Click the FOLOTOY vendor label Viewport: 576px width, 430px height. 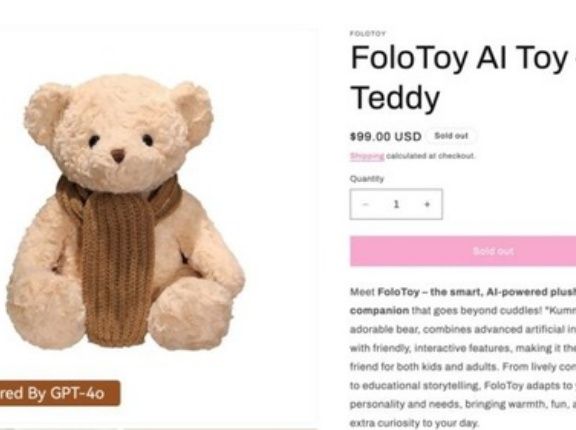(x=368, y=34)
